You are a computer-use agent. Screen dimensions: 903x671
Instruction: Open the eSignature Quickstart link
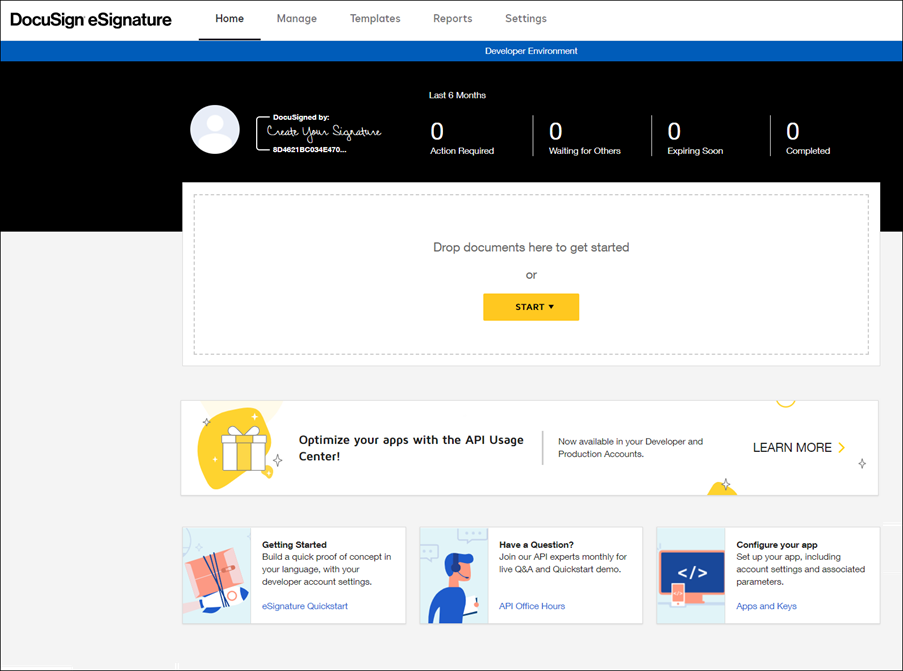click(303, 605)
